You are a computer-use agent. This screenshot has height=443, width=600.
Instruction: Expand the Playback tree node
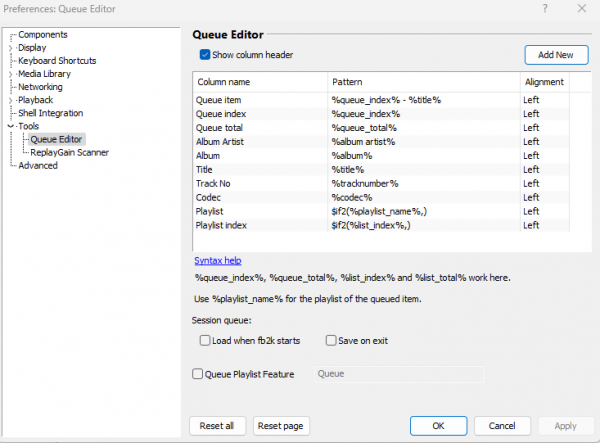click(10, 100)
